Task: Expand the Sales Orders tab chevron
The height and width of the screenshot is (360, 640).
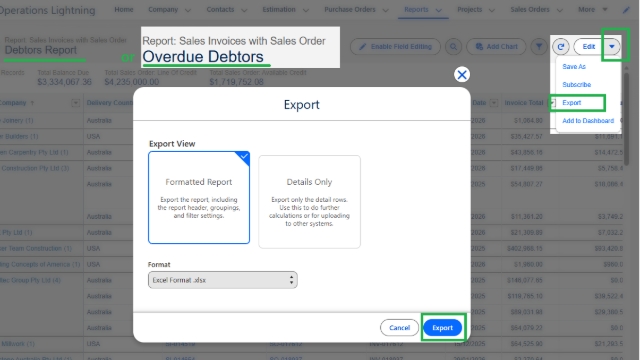Action: [560, 10]
